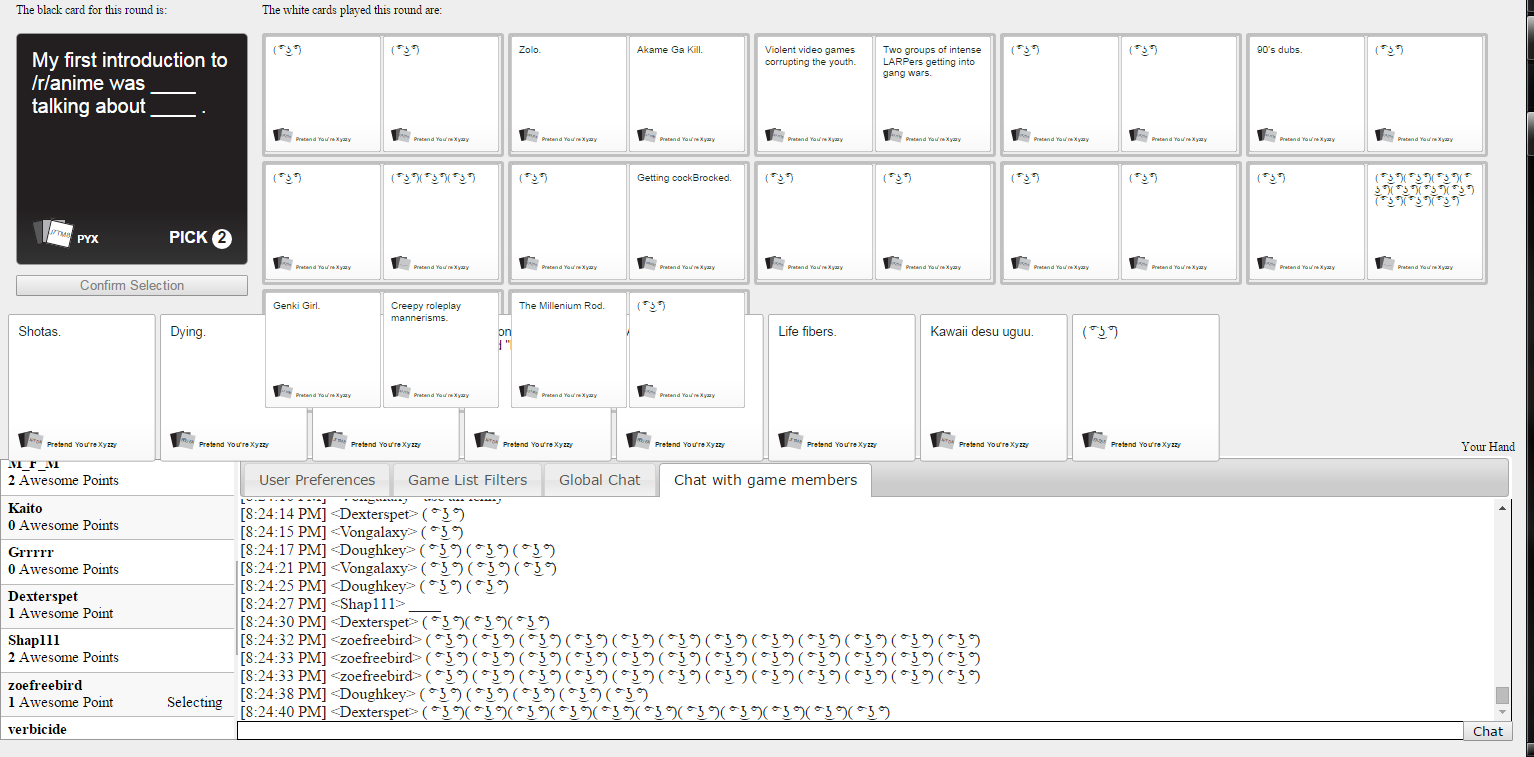Select the Chat with game members tab

[765, 480]
